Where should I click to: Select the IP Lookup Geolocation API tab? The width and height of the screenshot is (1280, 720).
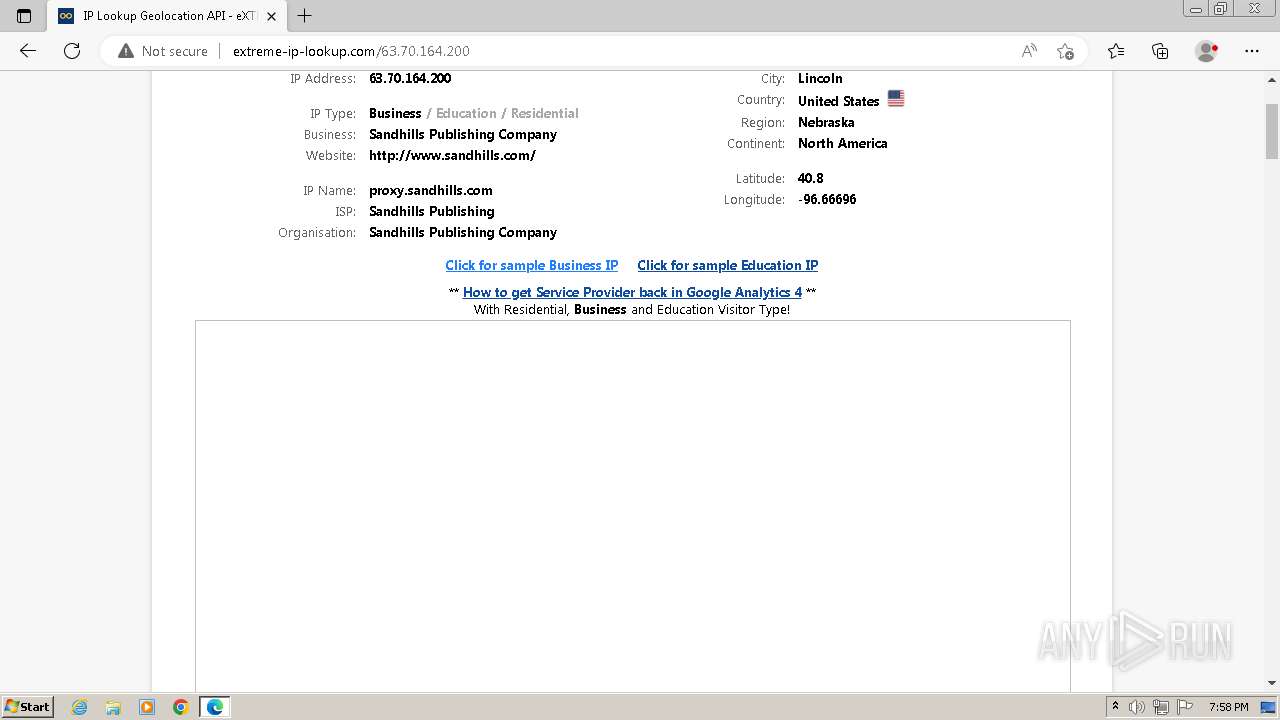pos(168,16)
